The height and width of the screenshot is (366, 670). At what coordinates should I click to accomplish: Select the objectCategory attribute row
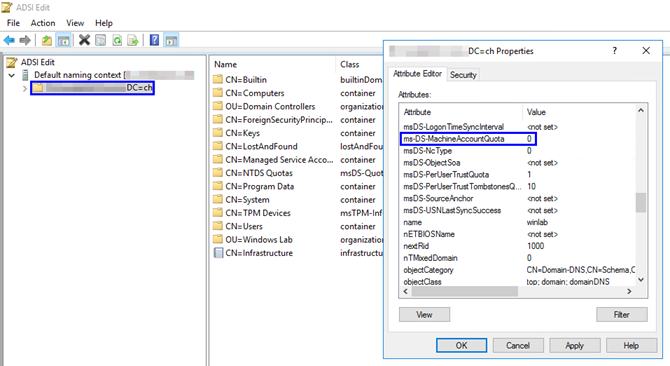point(517,270)
